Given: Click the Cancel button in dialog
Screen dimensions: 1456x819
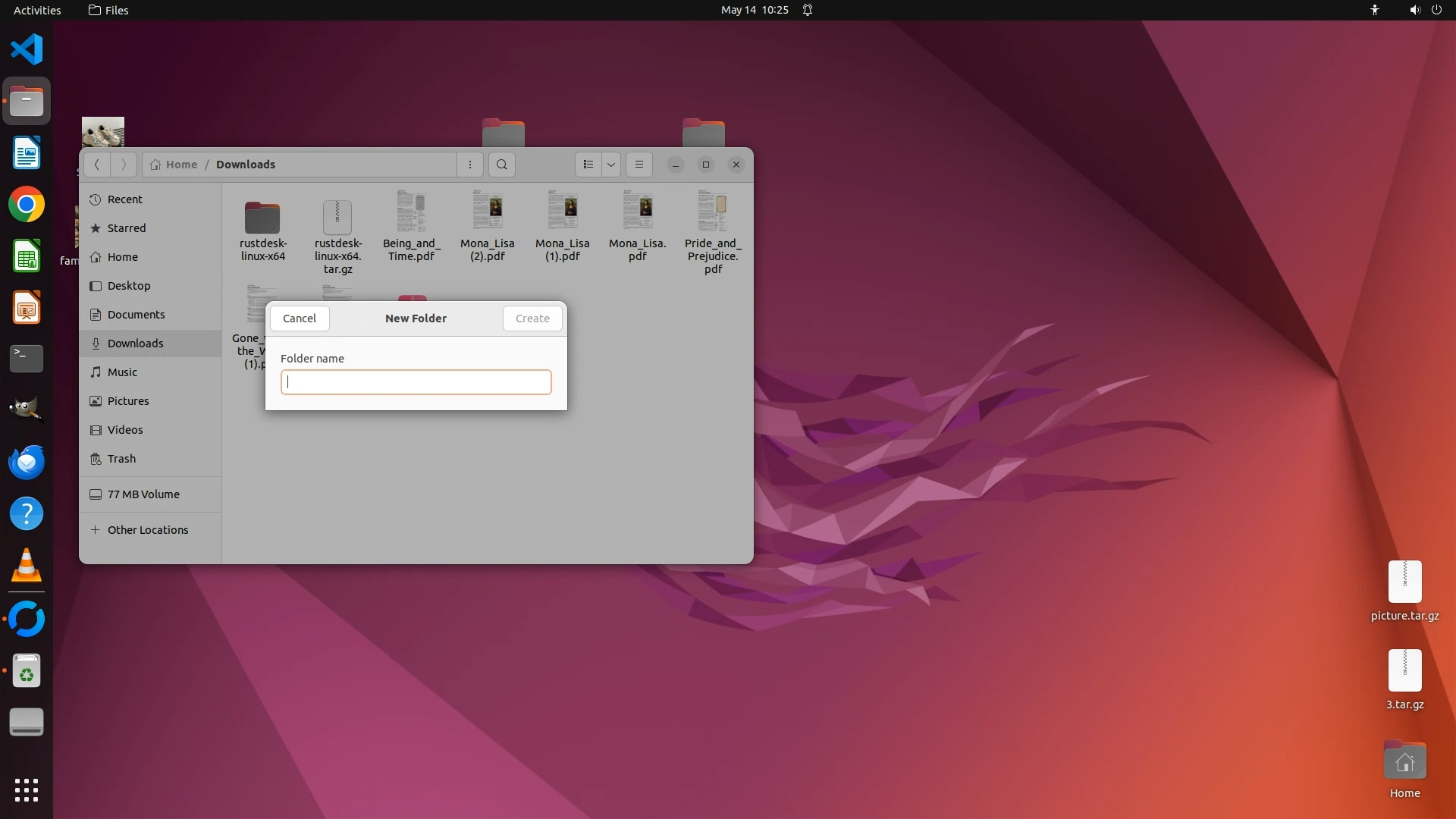Looking at the screenshot, I should click(x=300, y=318).
